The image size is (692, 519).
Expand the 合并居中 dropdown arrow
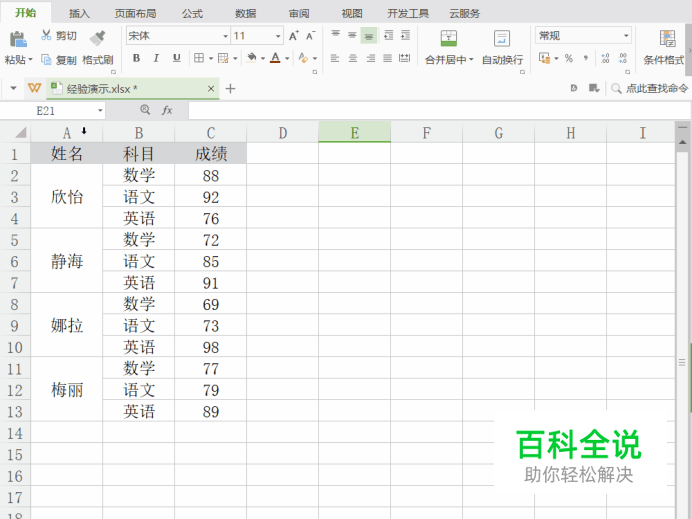pyautogui.click(x=471, y=60)
